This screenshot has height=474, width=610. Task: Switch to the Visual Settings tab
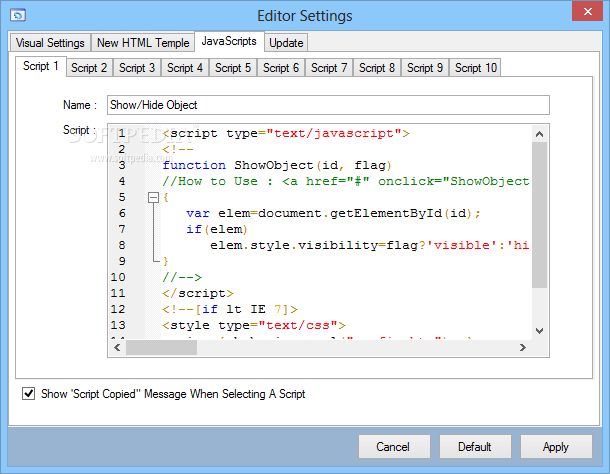[50, 42]
